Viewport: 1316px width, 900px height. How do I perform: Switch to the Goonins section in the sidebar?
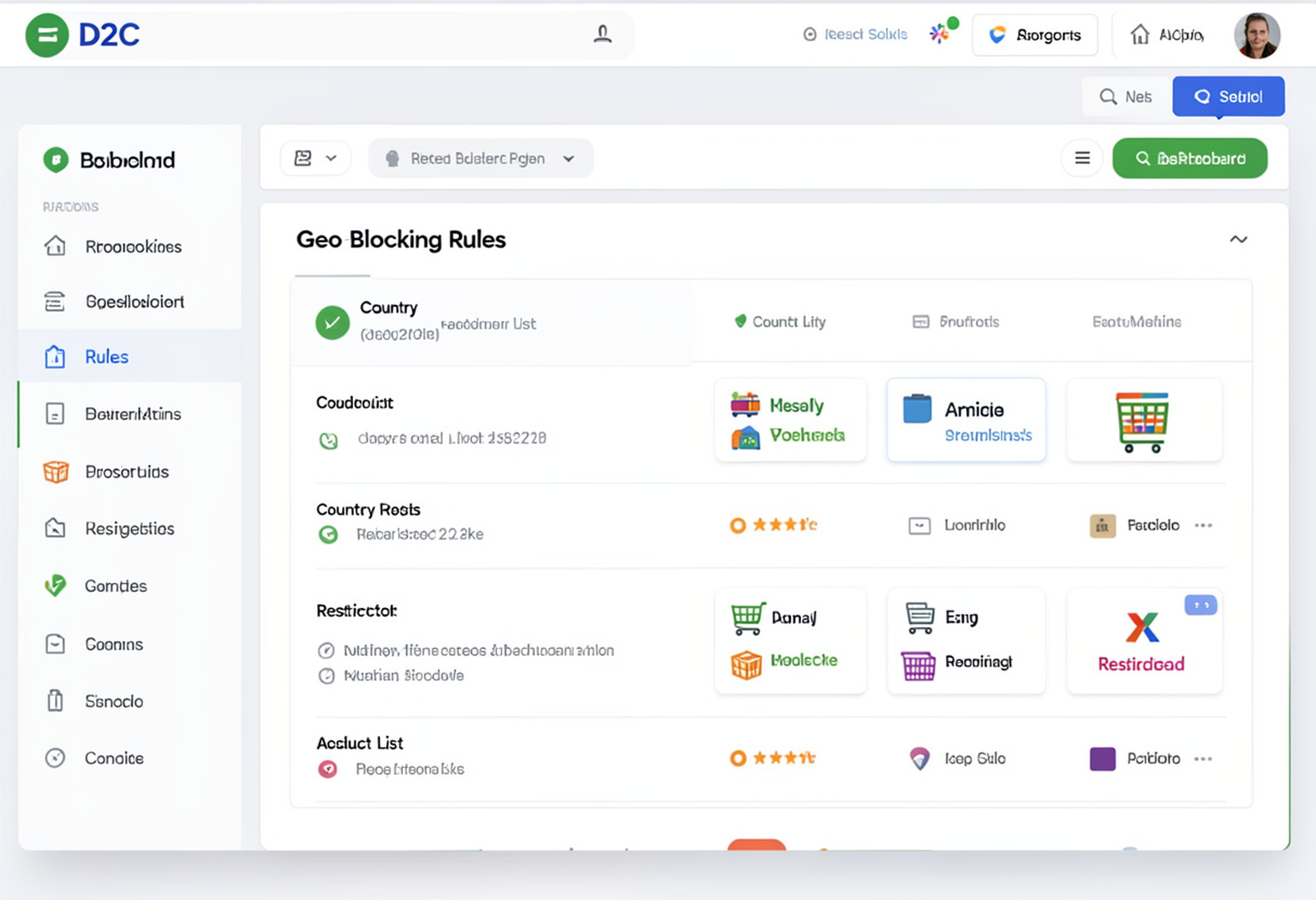[x=55, y=643]
